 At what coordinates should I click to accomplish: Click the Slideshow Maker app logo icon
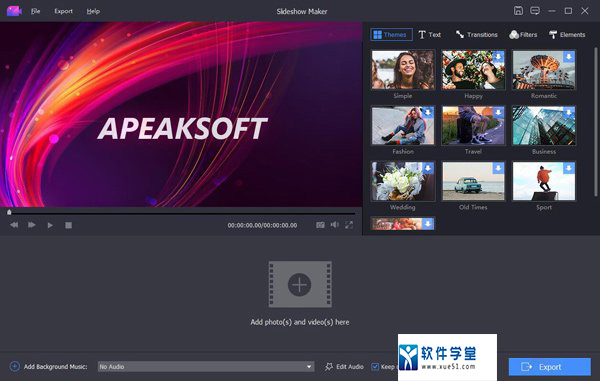click(x=14, y=11)
